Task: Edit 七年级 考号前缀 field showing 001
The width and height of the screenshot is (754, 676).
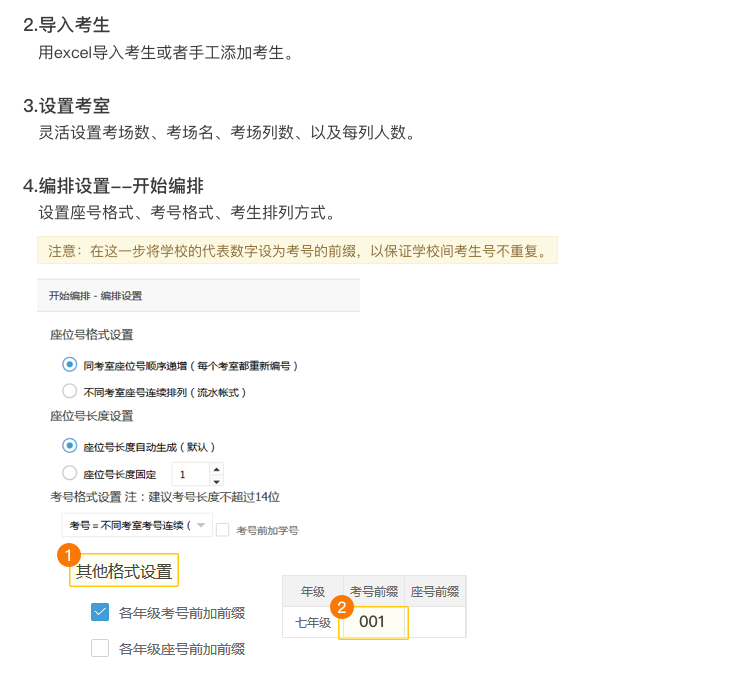Action: click(373, 622)
